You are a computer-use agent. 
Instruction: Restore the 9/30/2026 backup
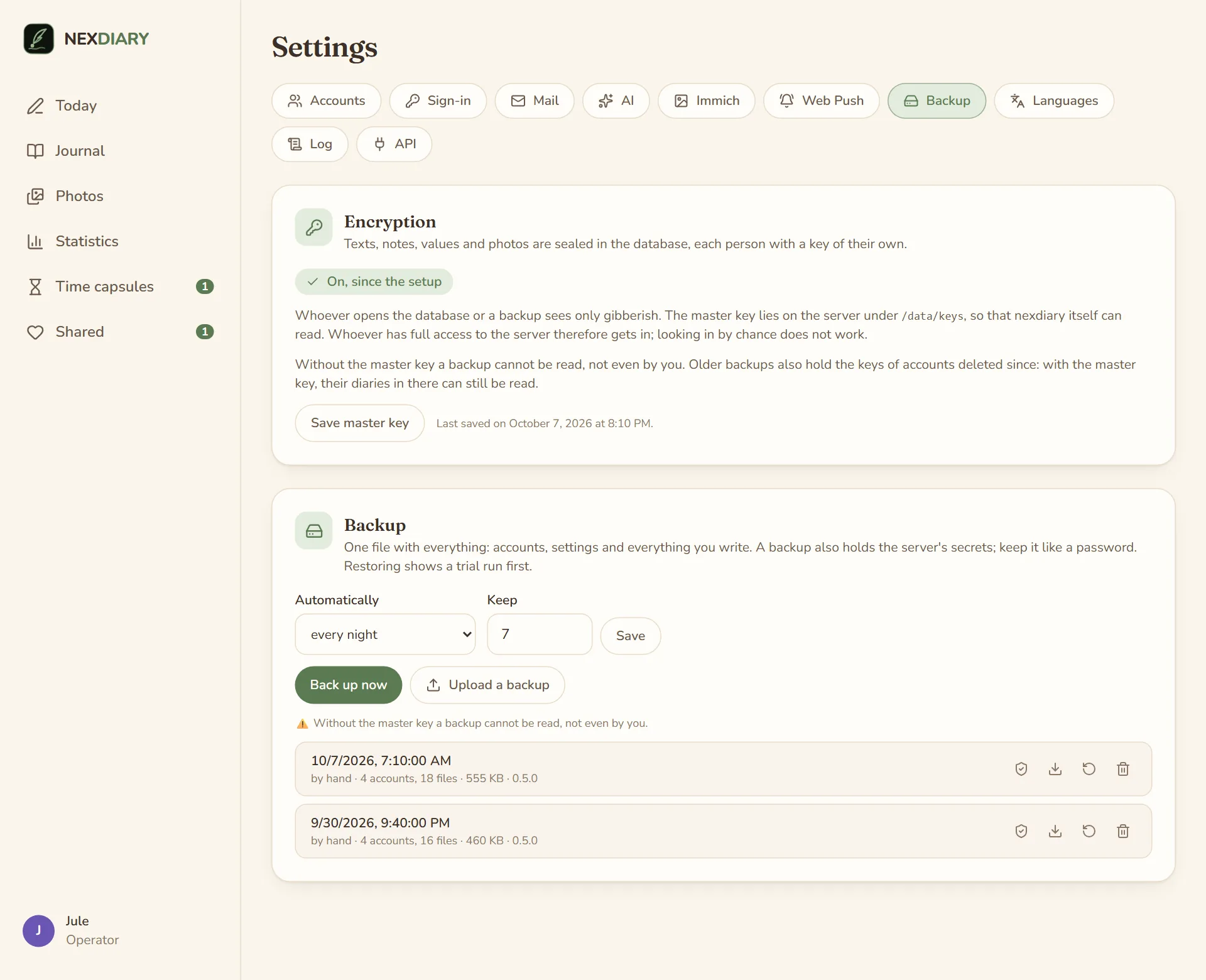(1089, 831)
